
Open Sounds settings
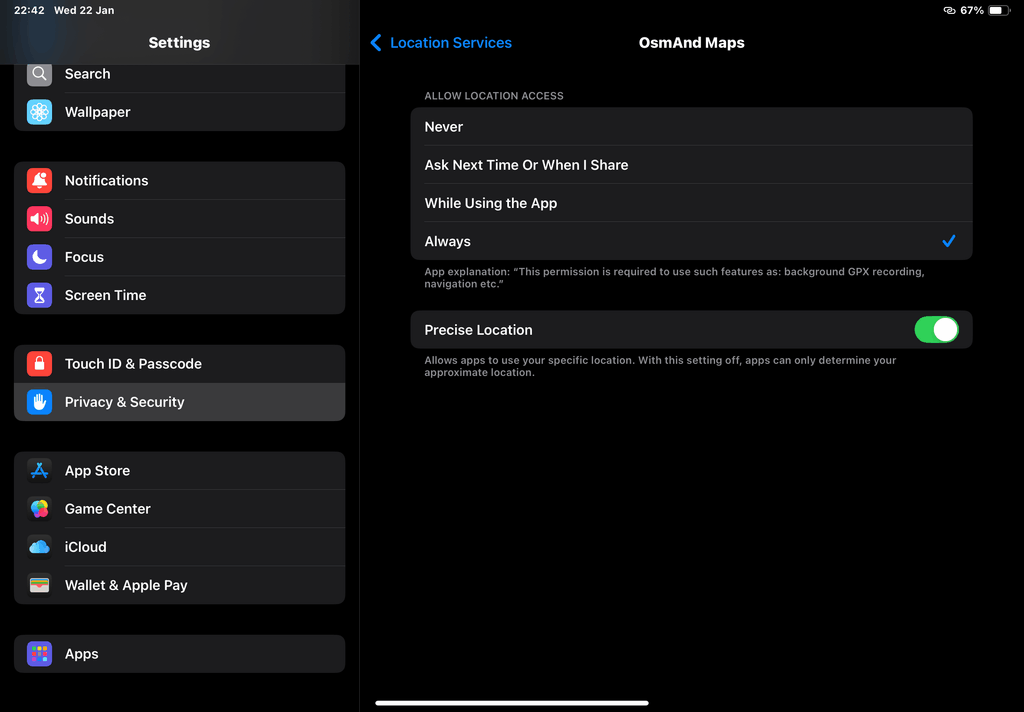[x=180, y=219]
